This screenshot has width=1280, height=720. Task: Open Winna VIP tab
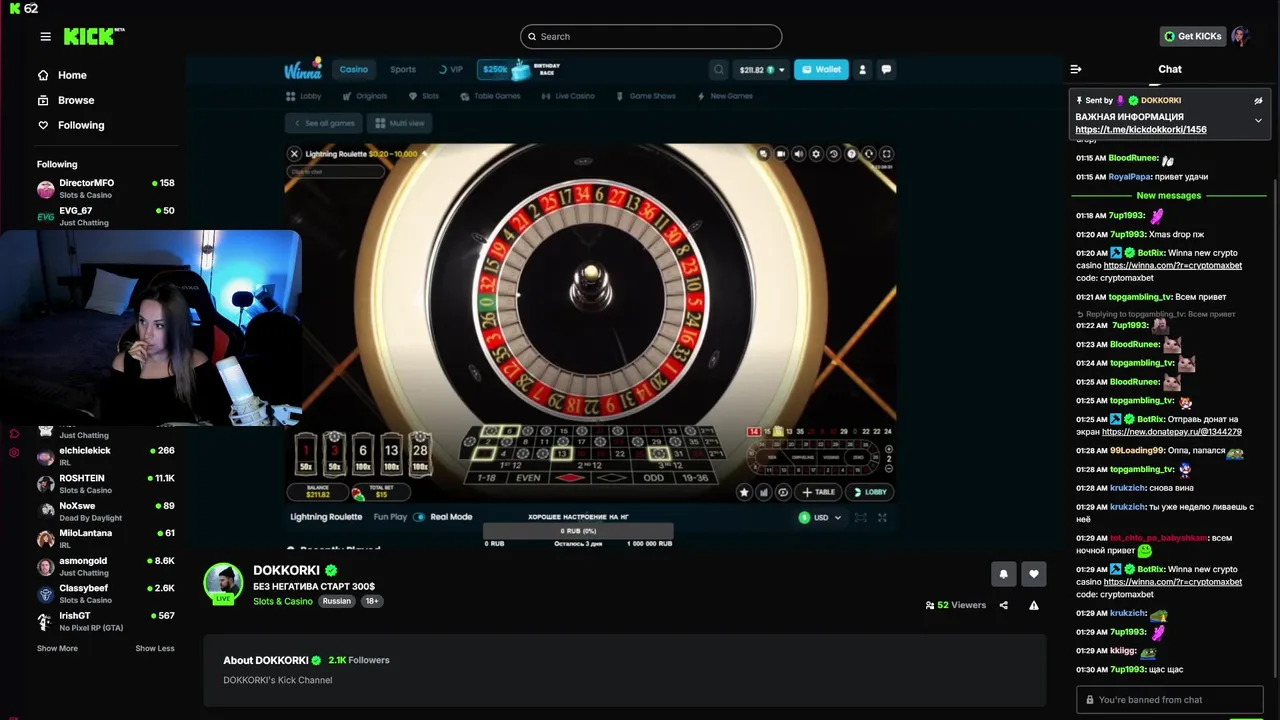coord(451,69)
